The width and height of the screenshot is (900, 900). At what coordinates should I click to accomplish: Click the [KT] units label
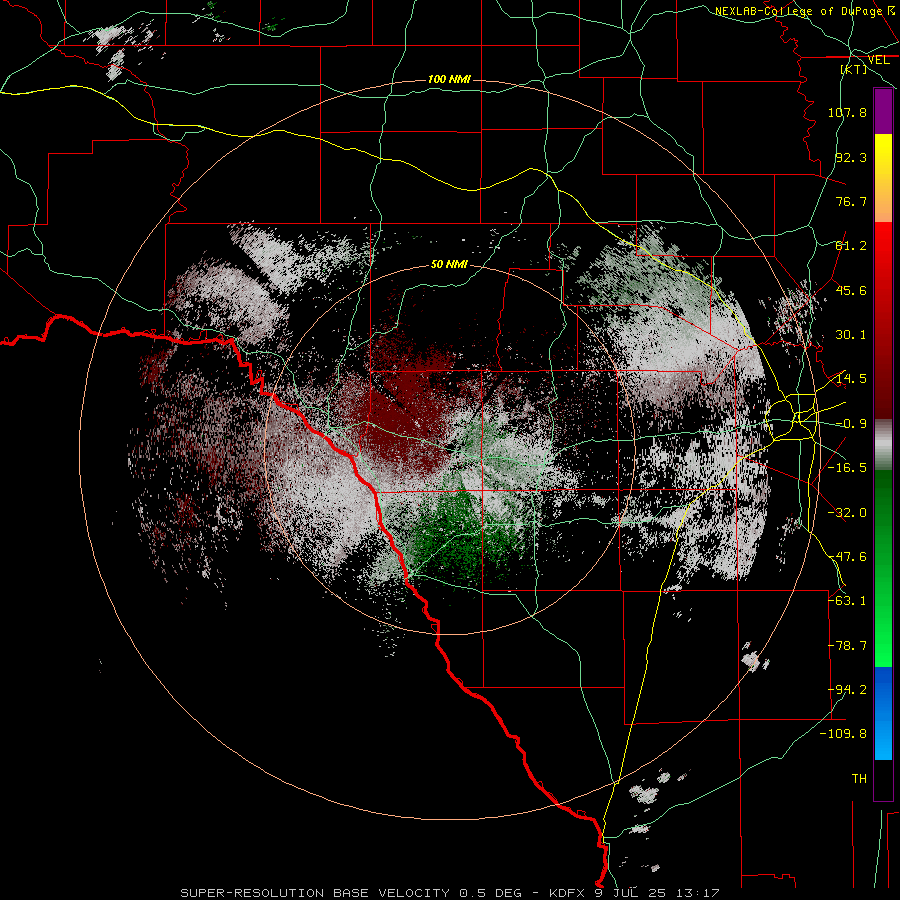coord(853,69)
